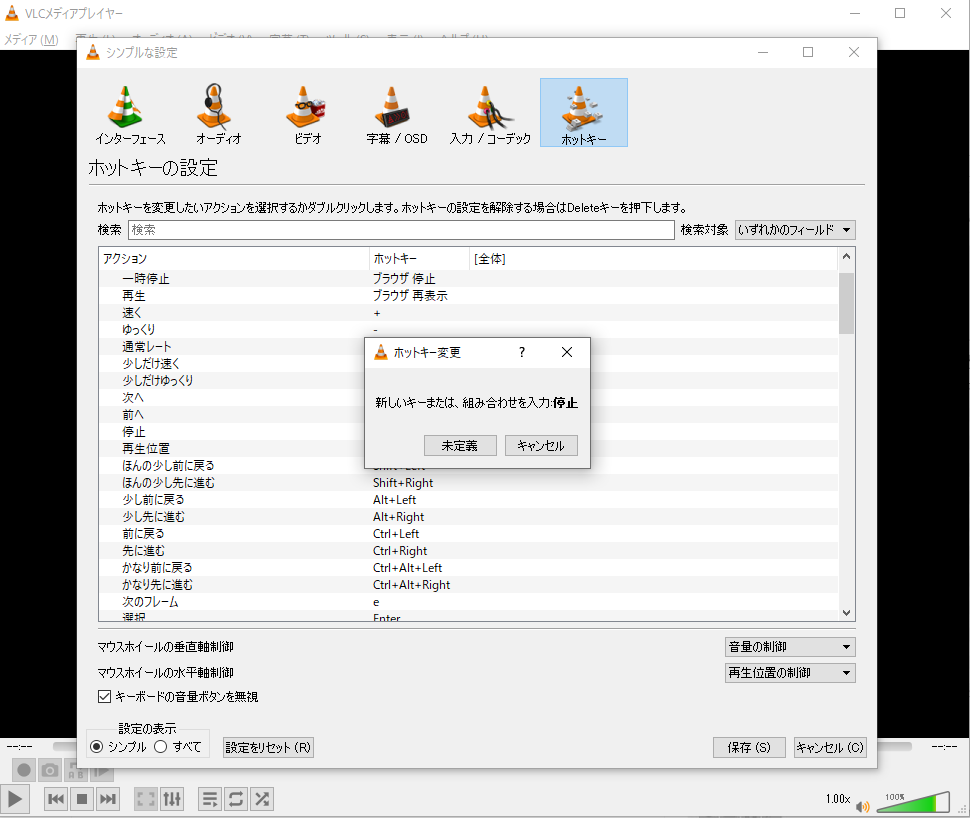Toggle fullscreen button in VLC controls
Screen dimensions: 970x818
pos(146,799)
